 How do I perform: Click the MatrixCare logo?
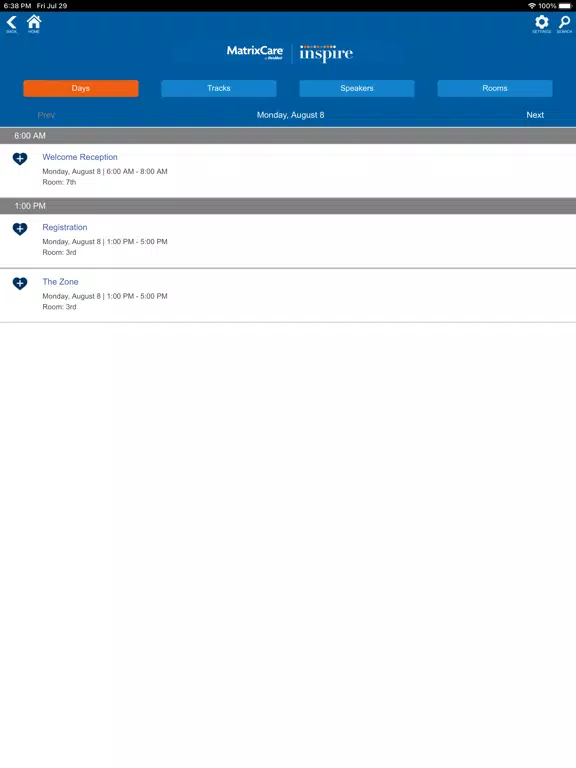(x=255, y=52)
